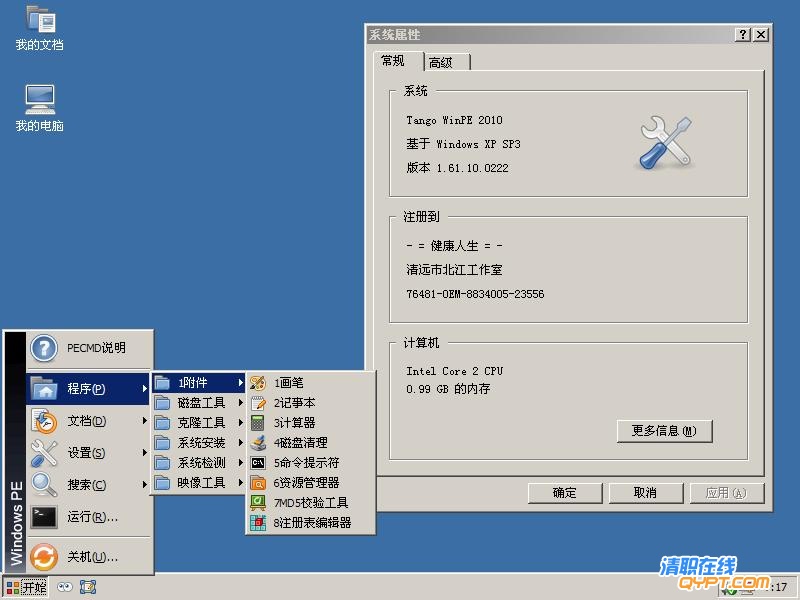Click the 文档(D) menu icon
This screenshot has width=800, height=600.
[x=44, y=421]
